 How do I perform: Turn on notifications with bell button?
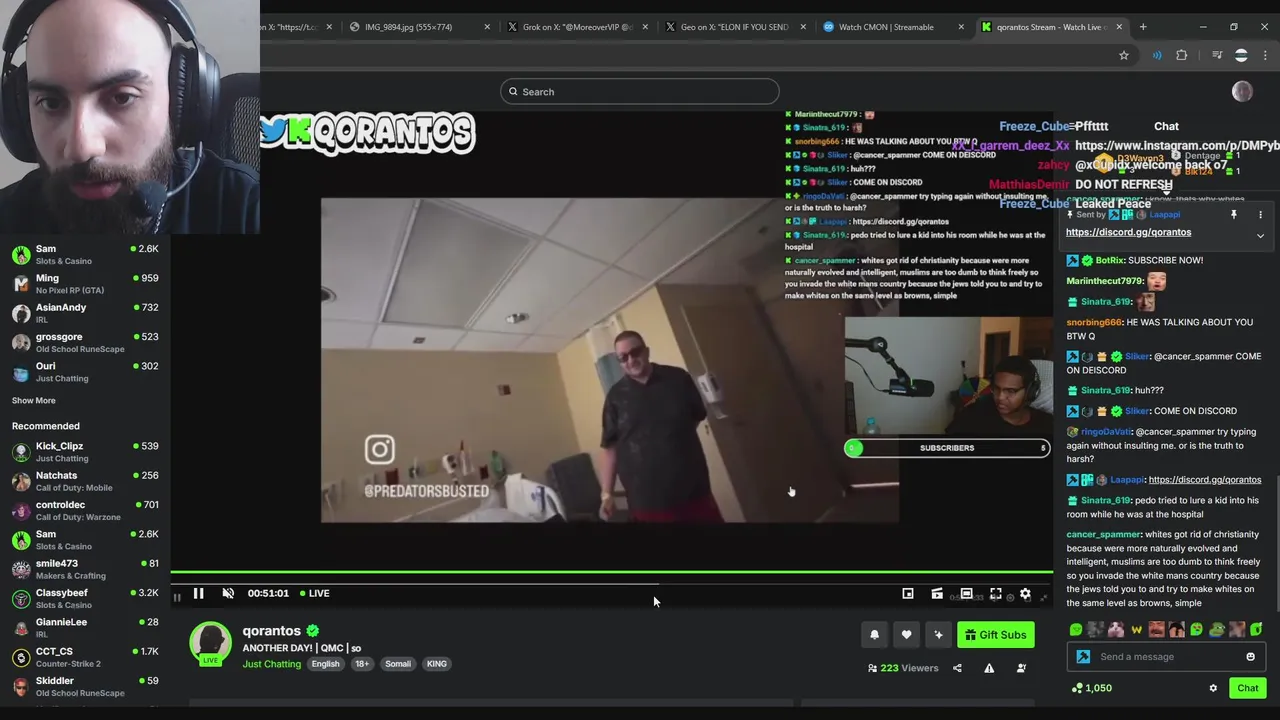tap(874, 635)
